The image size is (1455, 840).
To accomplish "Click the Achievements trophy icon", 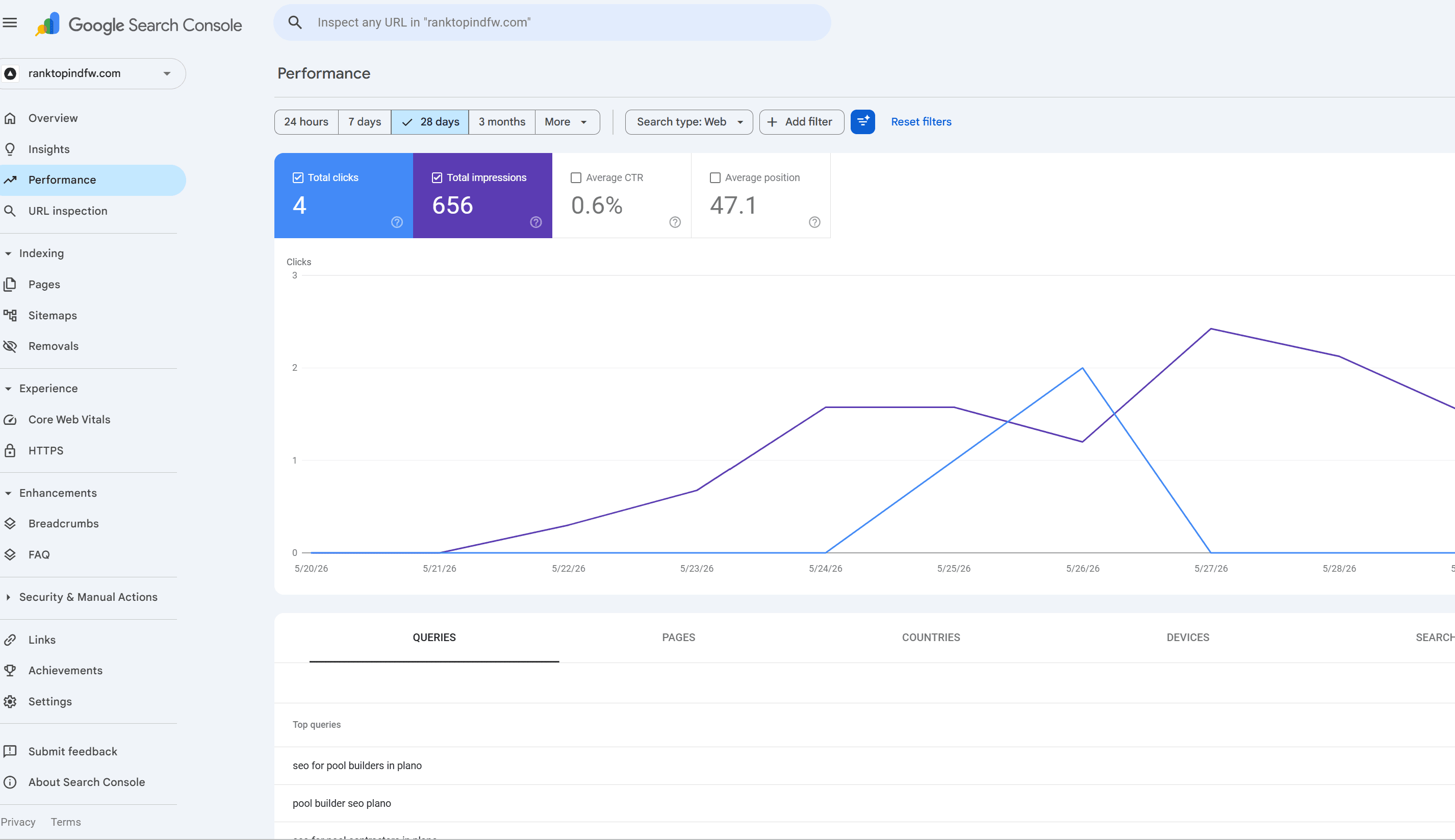I will point(10,670).
